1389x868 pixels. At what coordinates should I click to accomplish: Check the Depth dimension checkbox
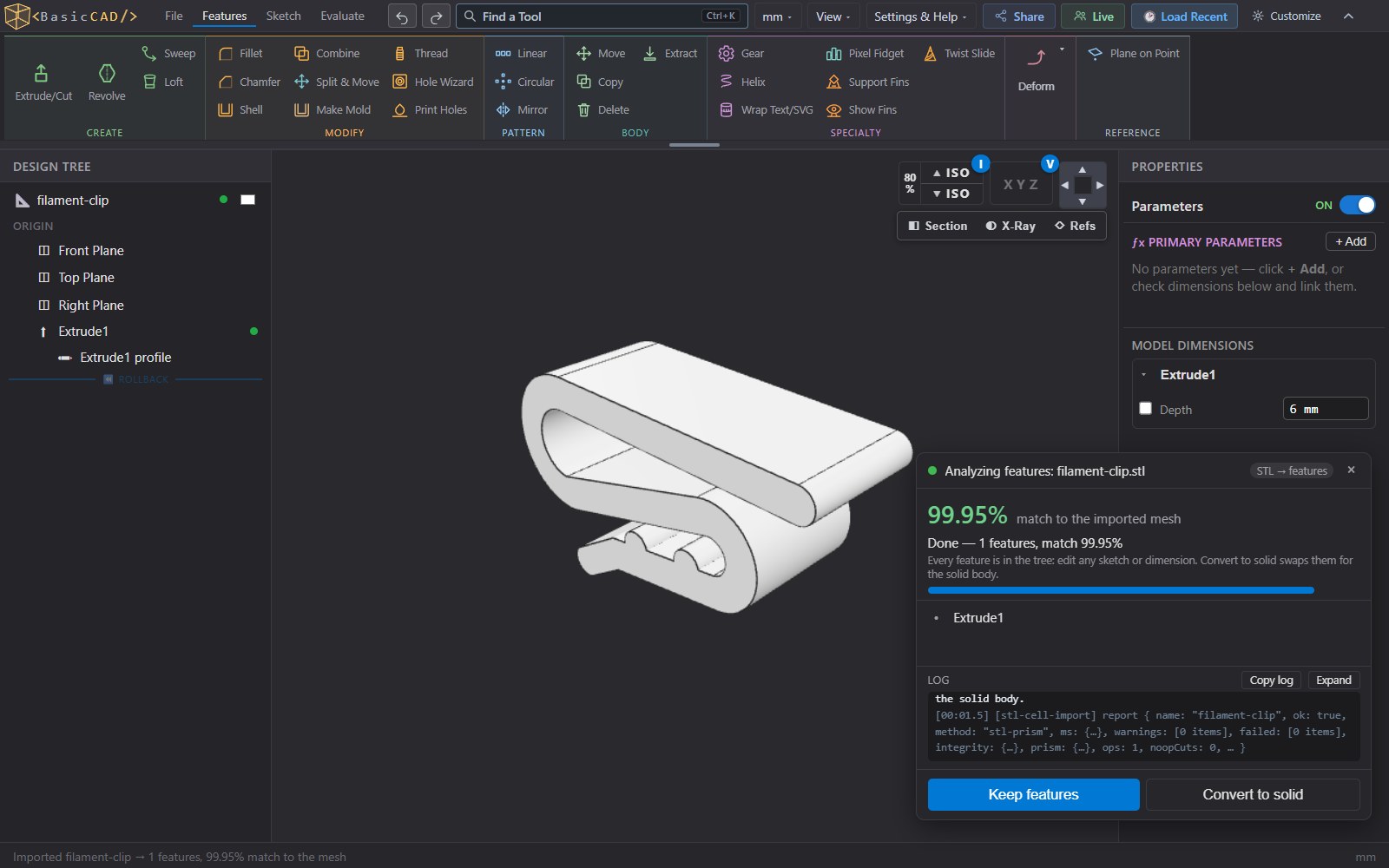(1145, 408)
